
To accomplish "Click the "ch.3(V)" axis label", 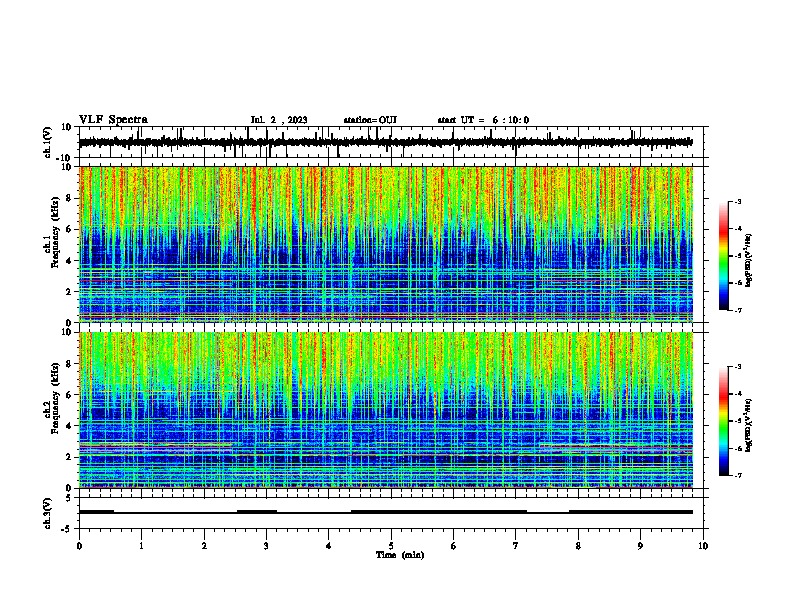I will click(x=48, y=513).
